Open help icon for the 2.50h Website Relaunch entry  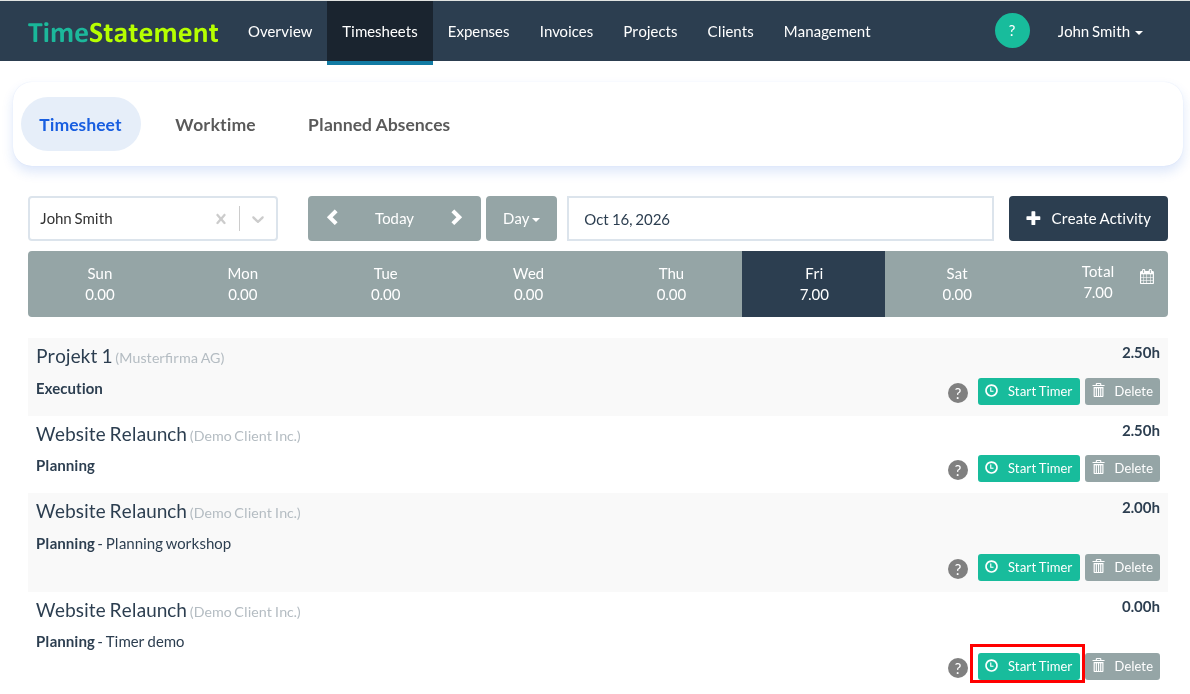point(958,470)
